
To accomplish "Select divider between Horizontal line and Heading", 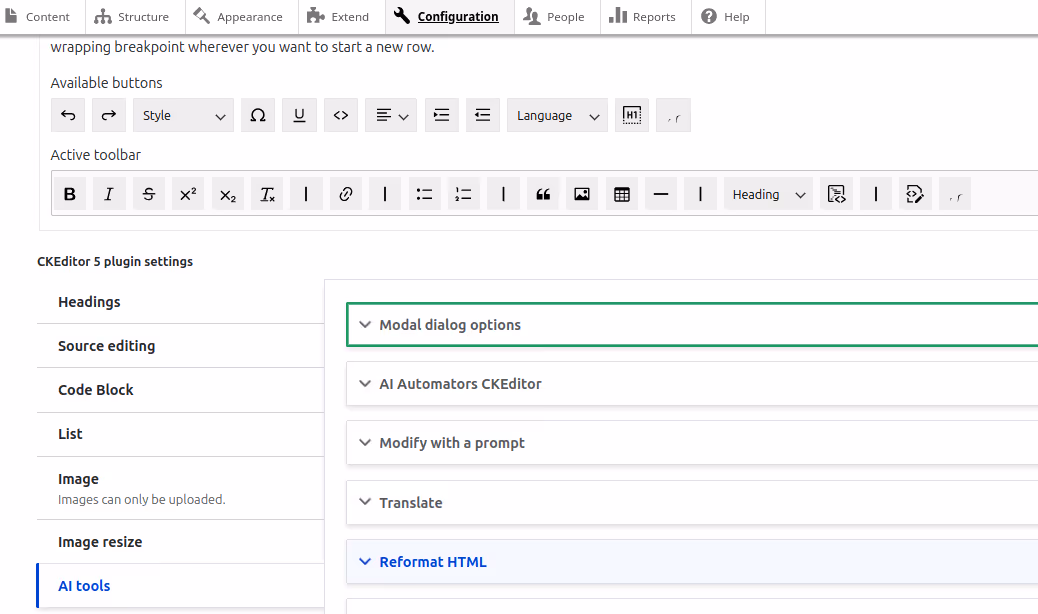I will click(x=700, y=194).
